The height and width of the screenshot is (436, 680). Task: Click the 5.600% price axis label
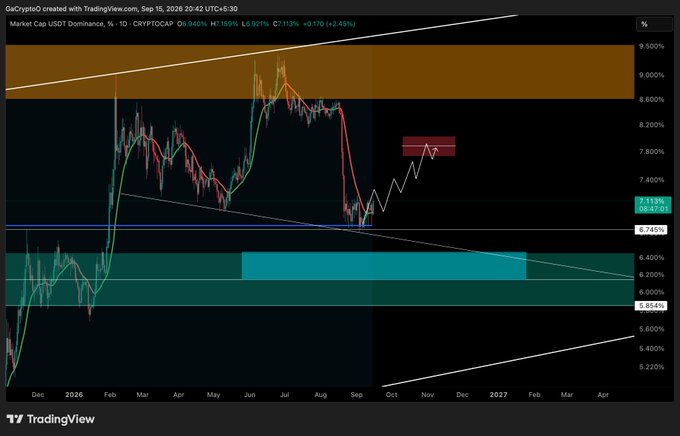651,329
